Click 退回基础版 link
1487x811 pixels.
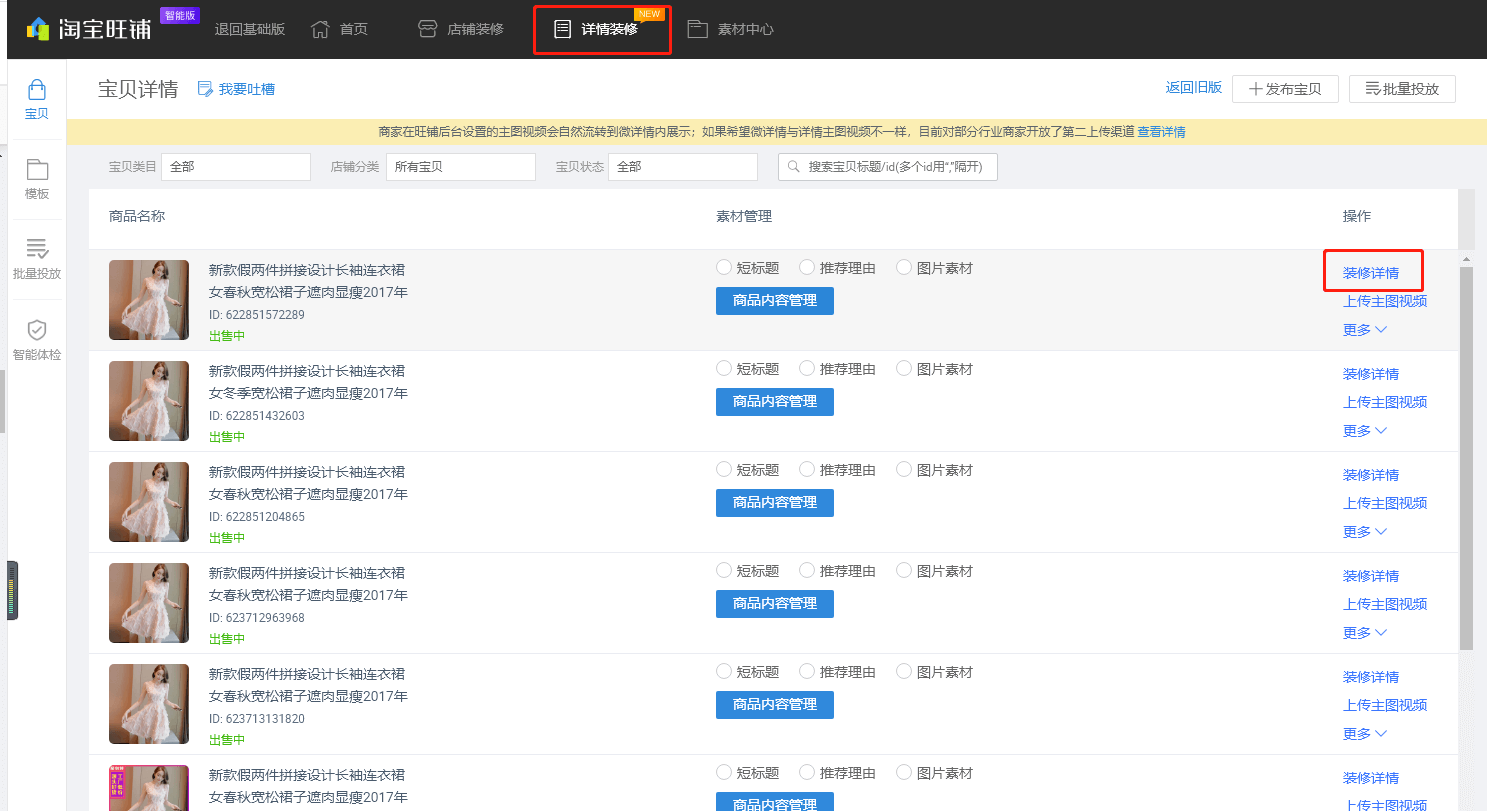(x=250, y=29)
